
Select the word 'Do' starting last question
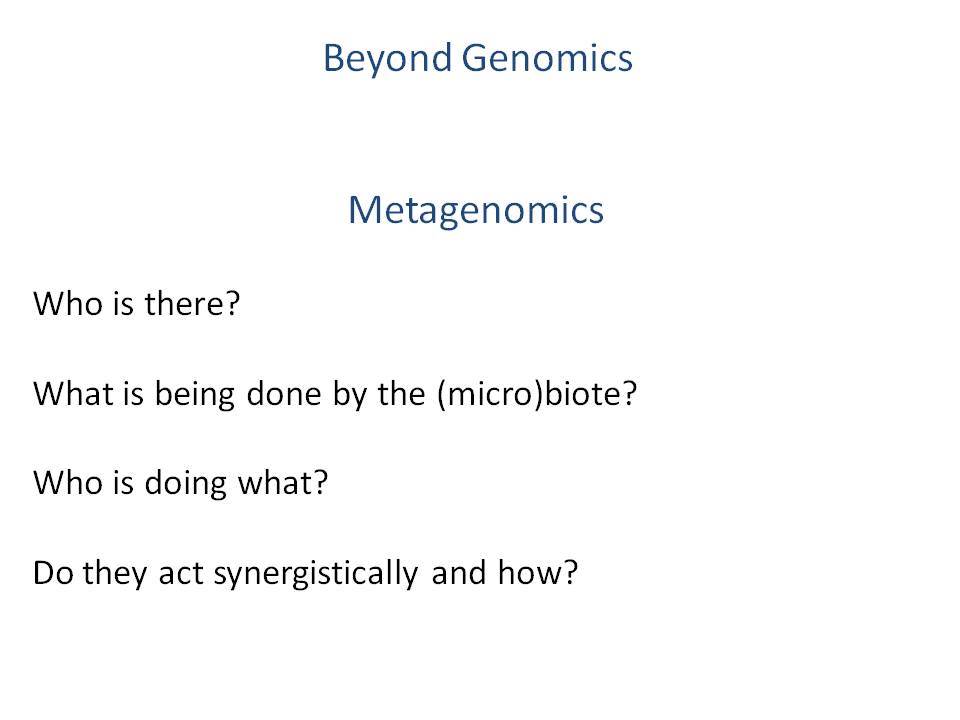coord(53,574)
